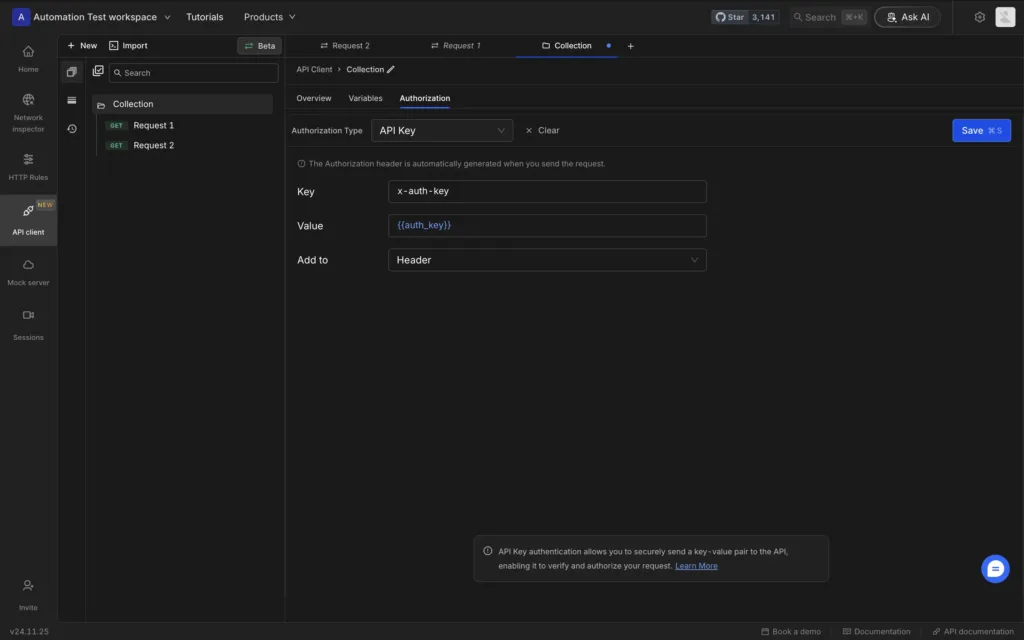This screenshot has height=640, width=1024.
Task: Click the info icon in API Key notice
Action: click(487, 551)
